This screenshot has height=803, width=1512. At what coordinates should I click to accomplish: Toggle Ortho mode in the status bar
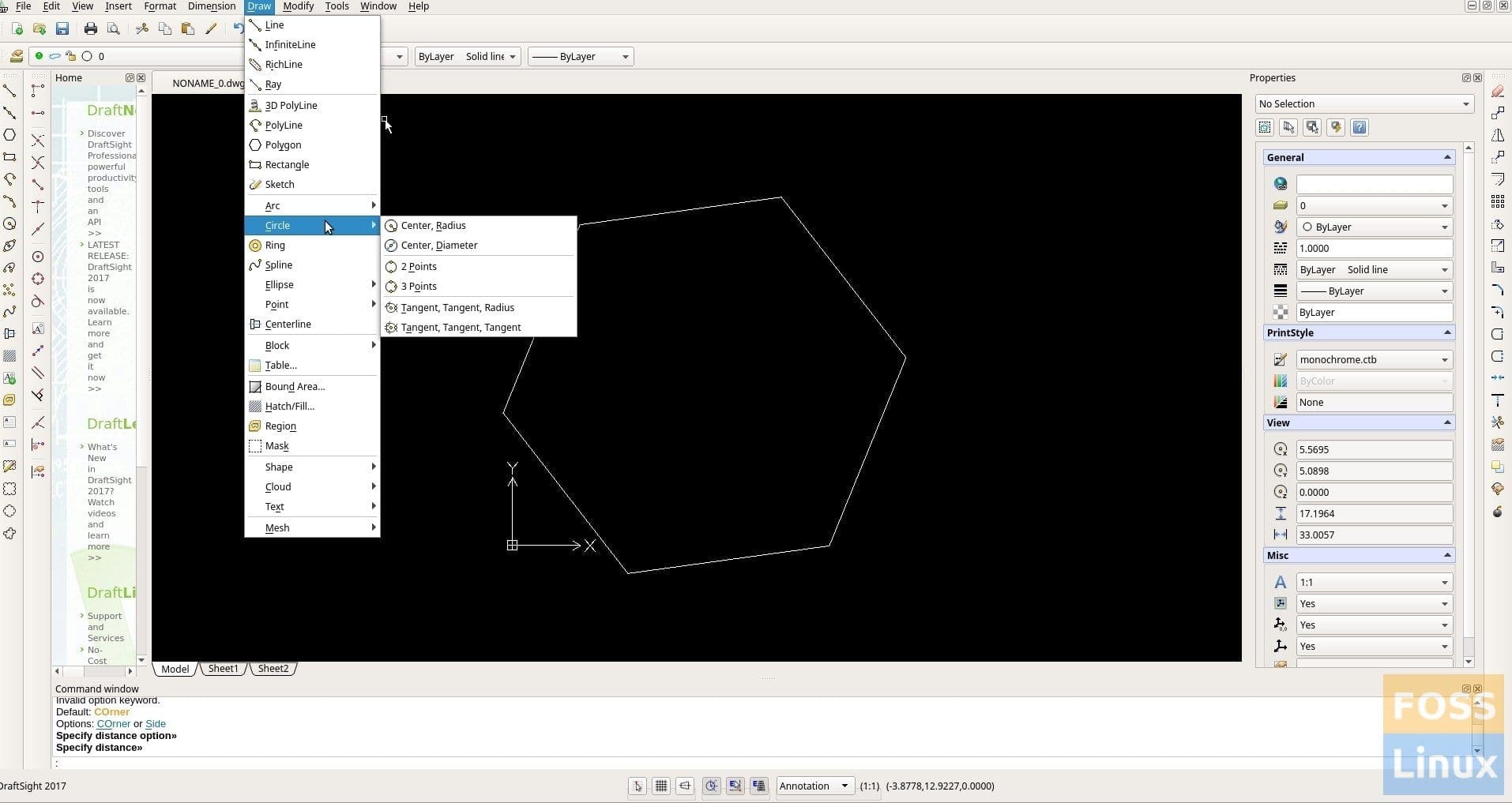(x=685, y=786)
